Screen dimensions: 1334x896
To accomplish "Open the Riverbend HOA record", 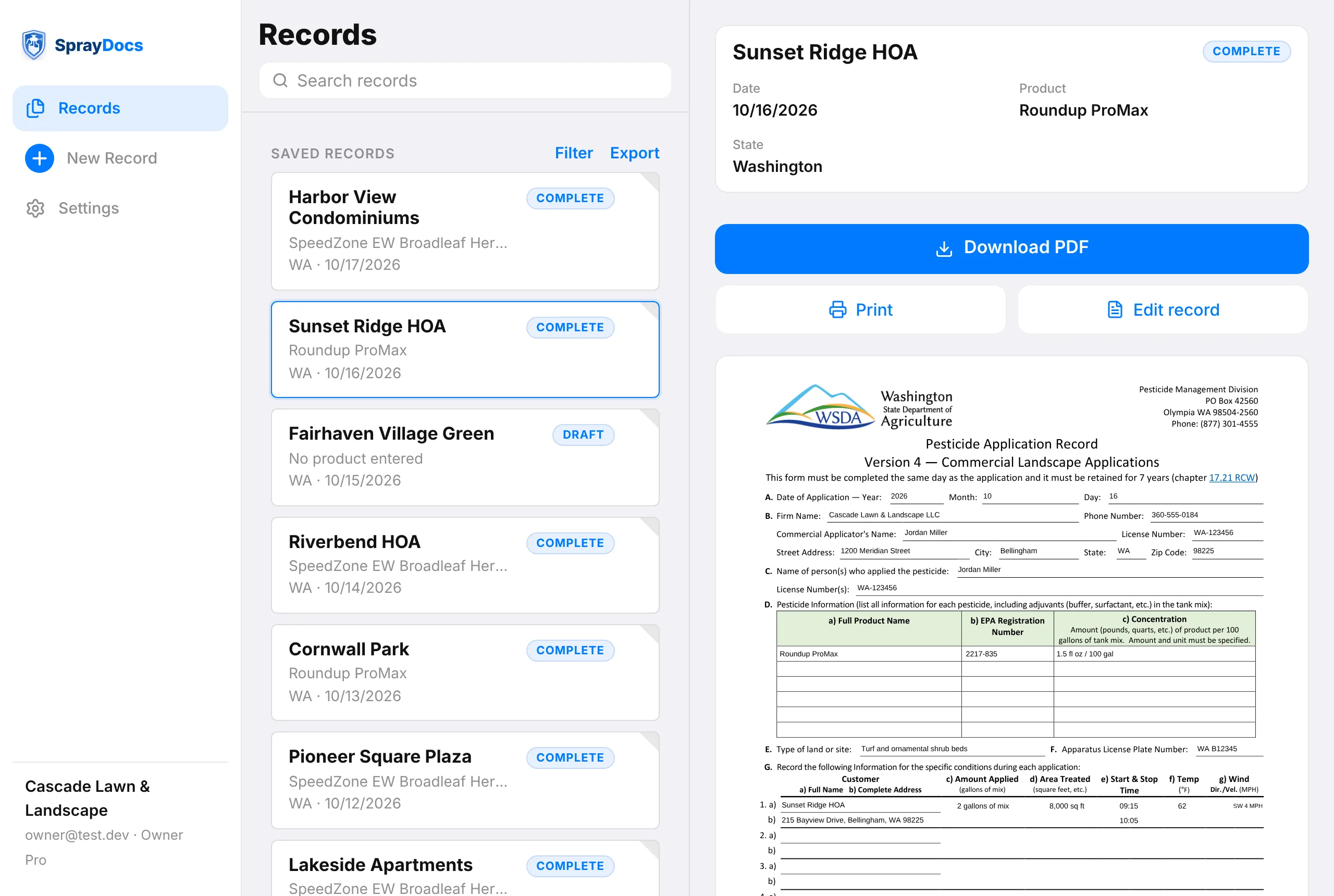I will coord(465,565).
